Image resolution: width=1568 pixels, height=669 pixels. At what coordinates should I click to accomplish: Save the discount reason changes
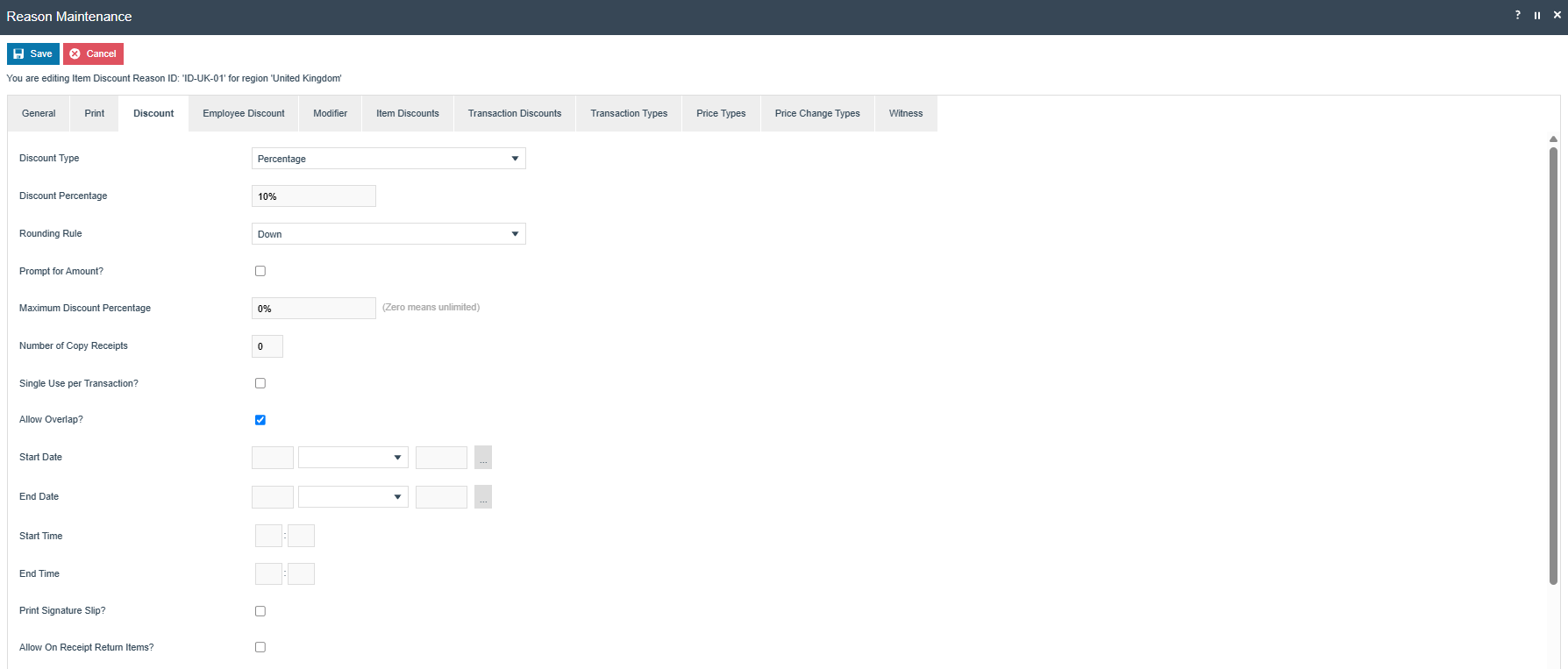pyautogui.click(x=33, y=53)
